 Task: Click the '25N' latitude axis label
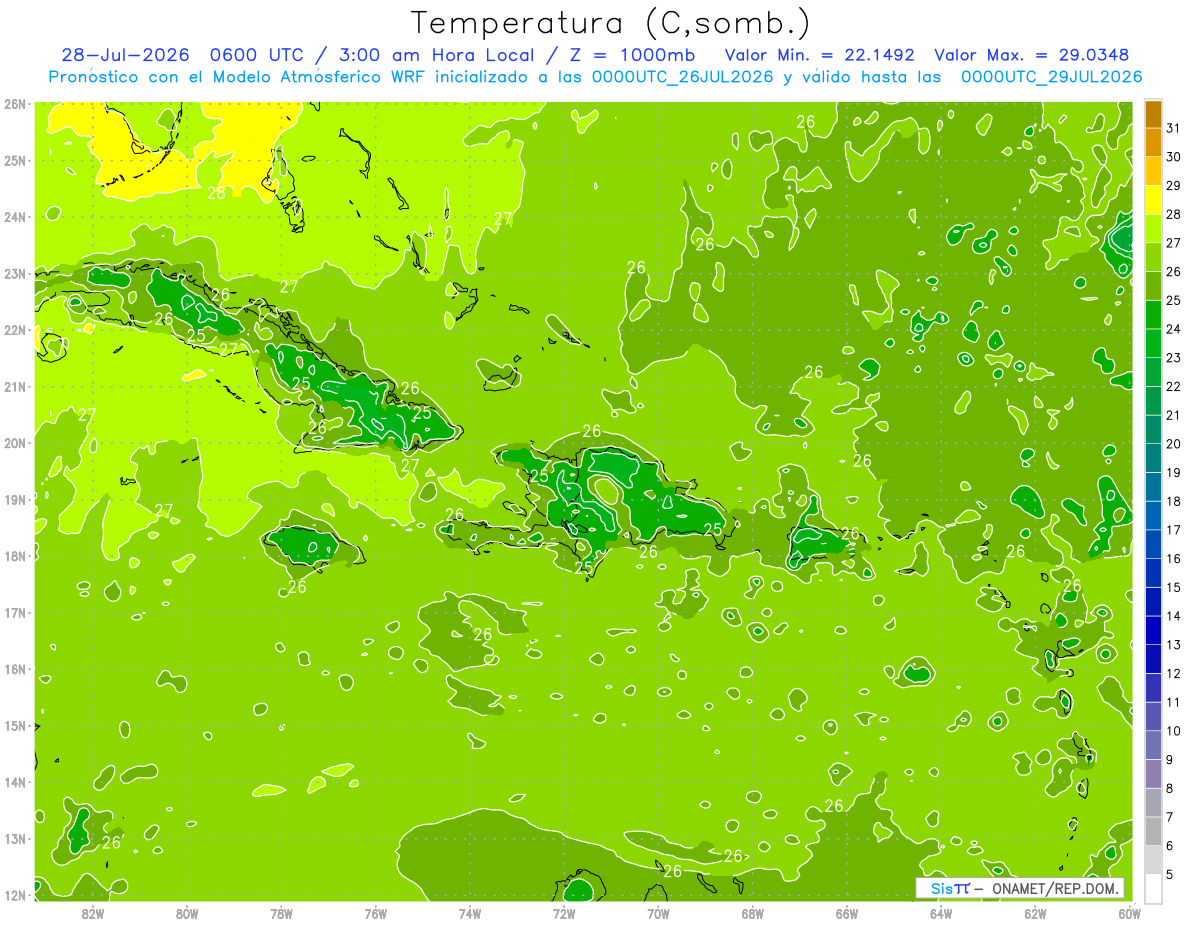[x=14, y=160]
